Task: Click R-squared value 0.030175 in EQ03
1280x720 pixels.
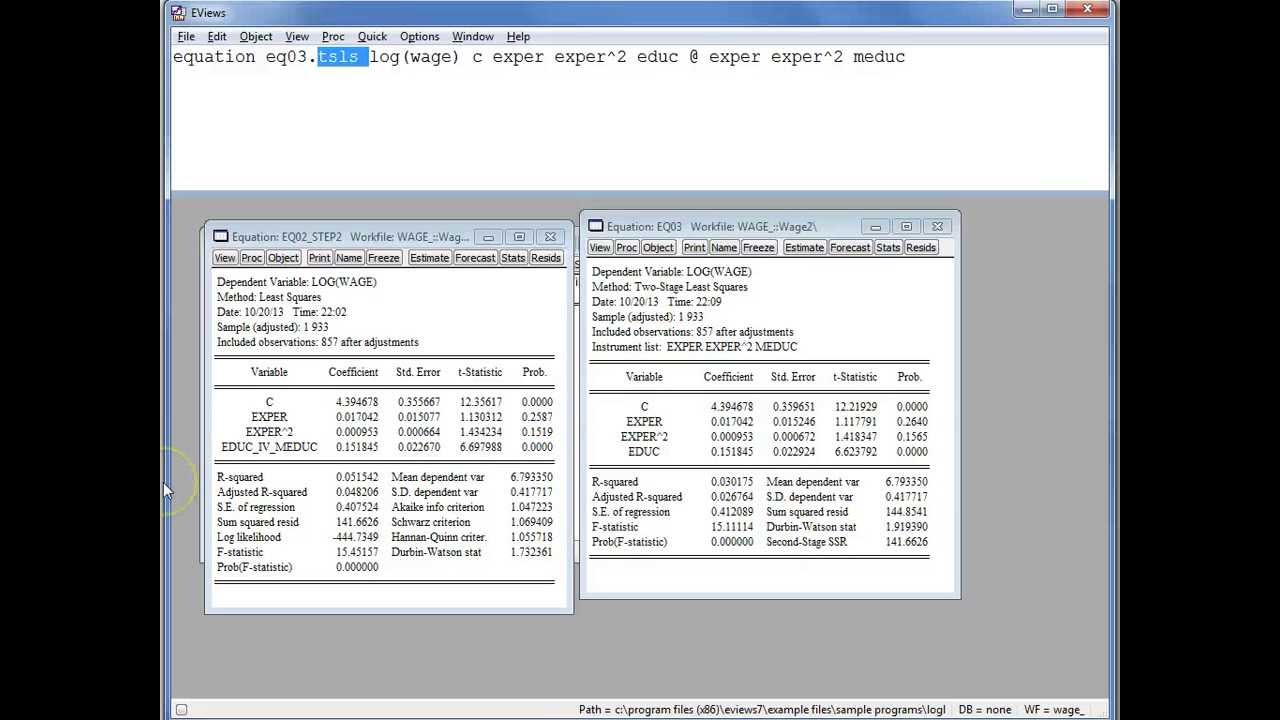Action: pyautogui.click(x=732, y=482)
